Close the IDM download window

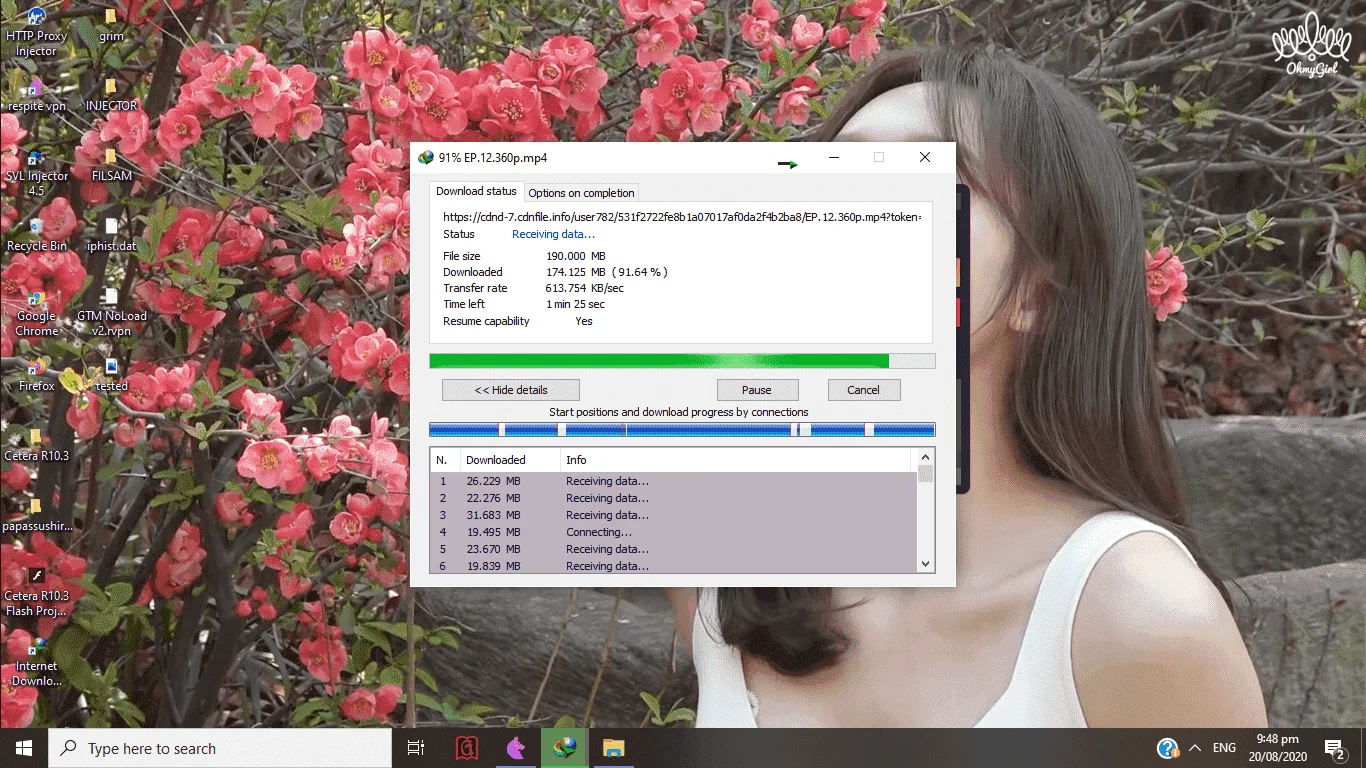point(925,157)
